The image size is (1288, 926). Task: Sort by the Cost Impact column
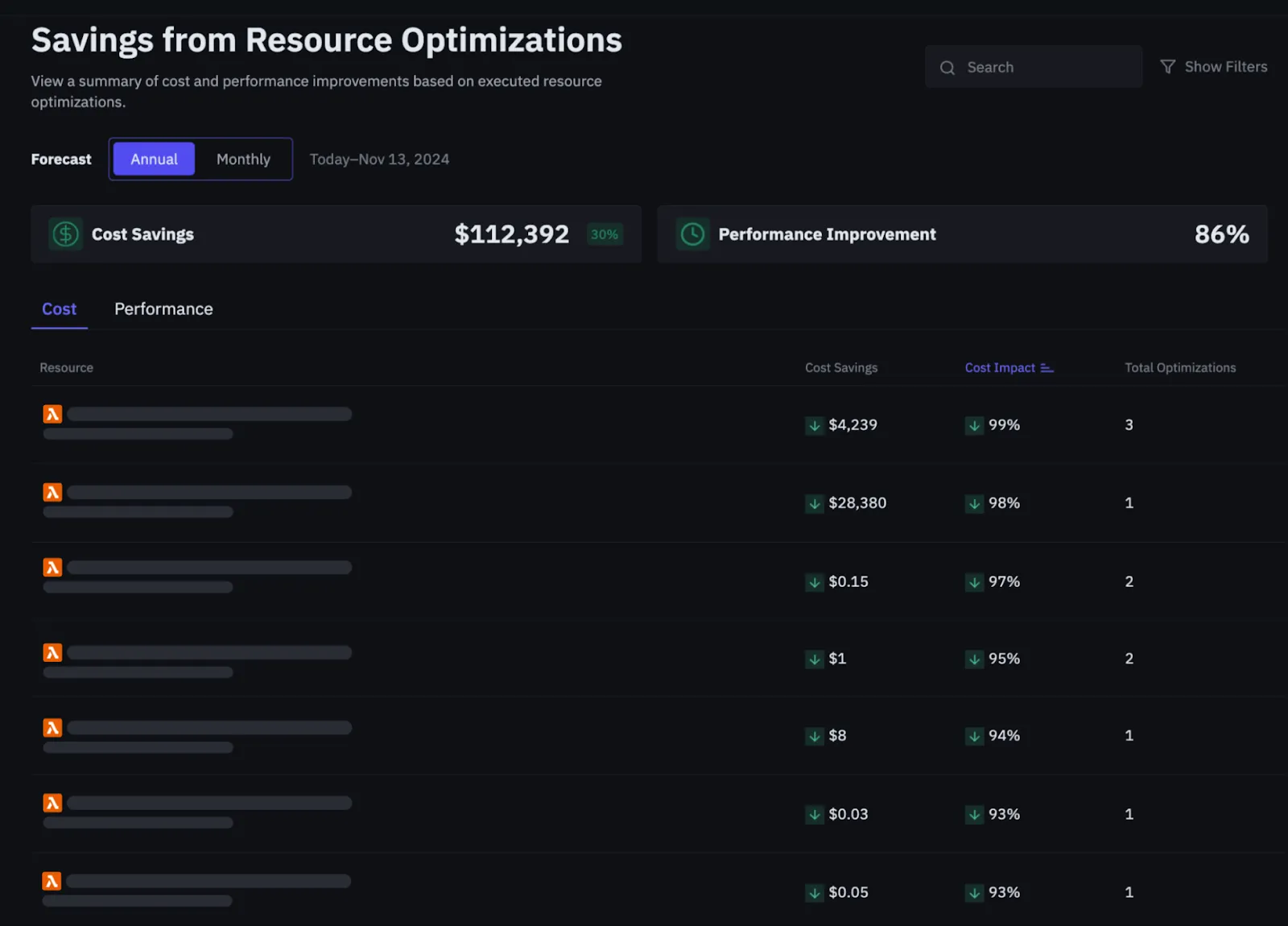point(1000,368)
